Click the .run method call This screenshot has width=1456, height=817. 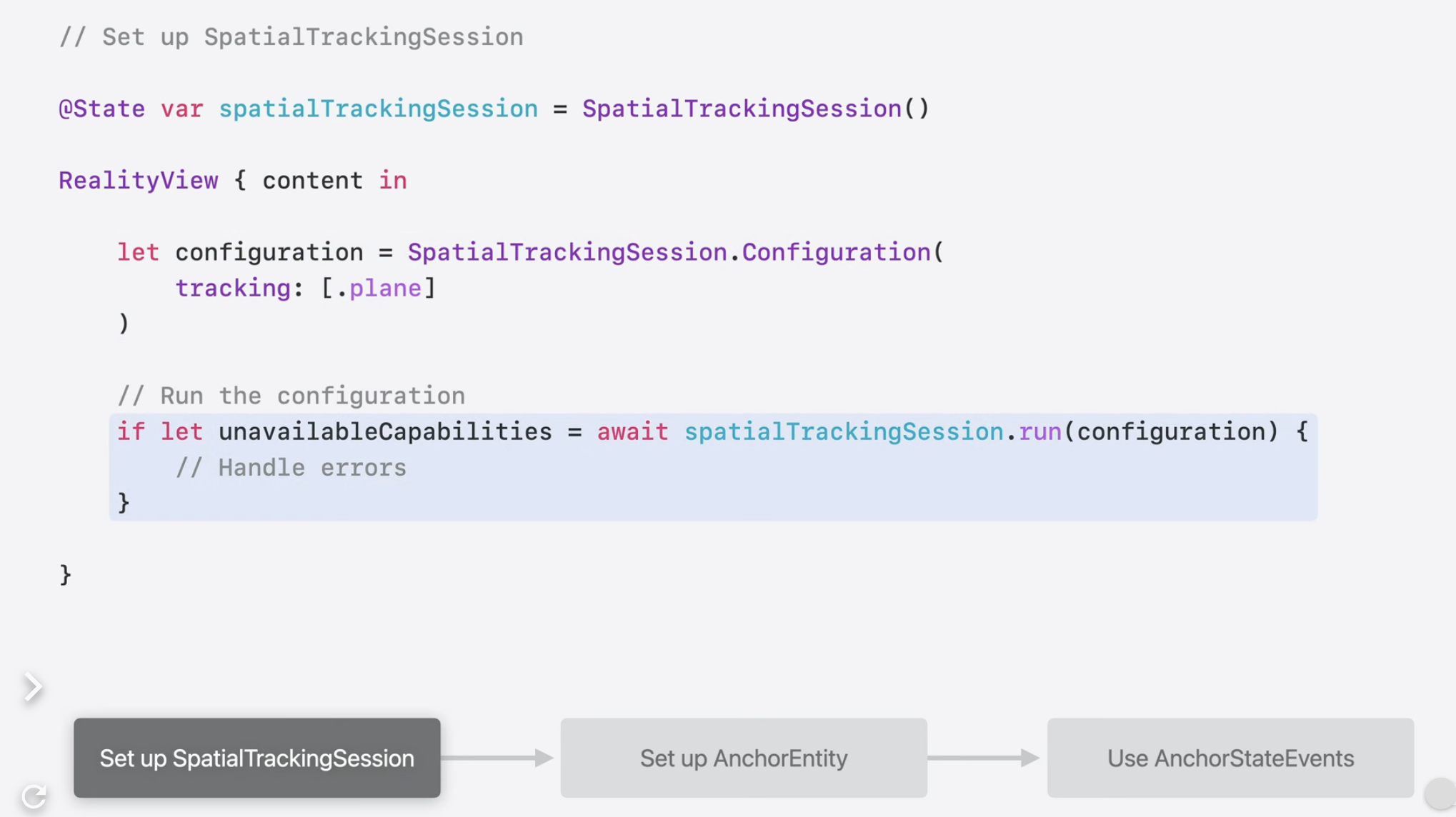click(1039, 431)
